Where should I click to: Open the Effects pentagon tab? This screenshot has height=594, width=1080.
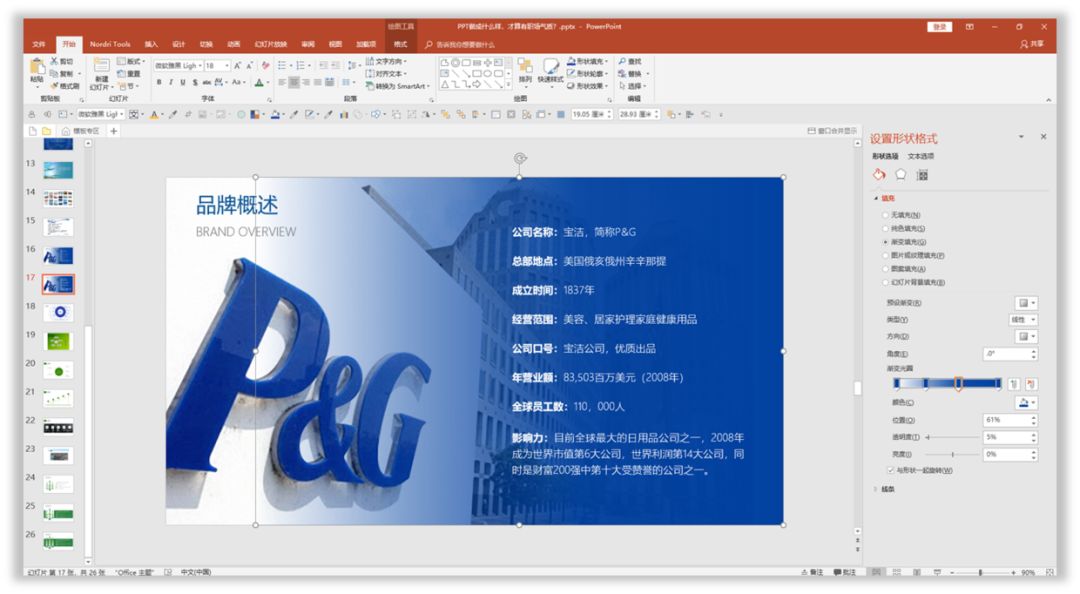click(x=900, y=175)
